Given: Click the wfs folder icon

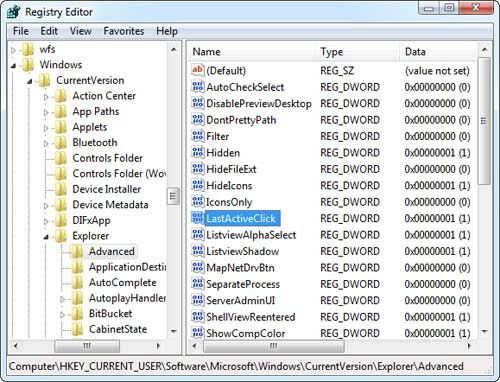Looking at the screenshot, I should [28, 50].
